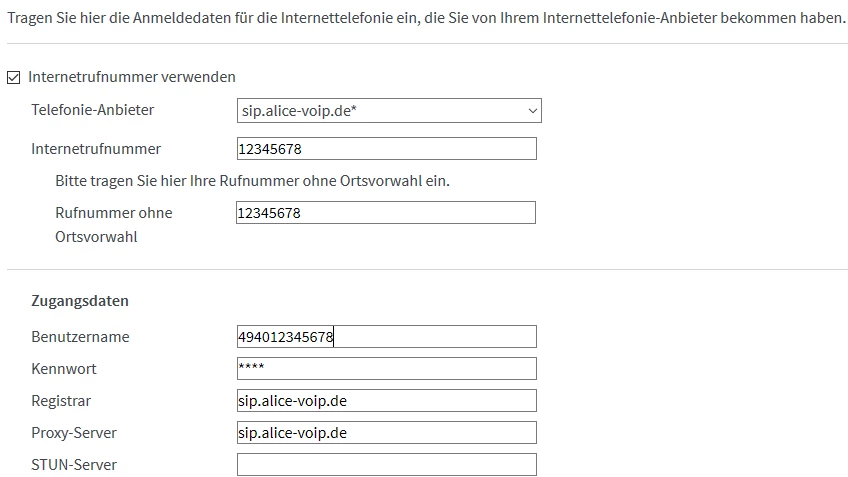The image size is (848, 477).
Task: Focus the Internetrufnummer input field
Action: 386,149
